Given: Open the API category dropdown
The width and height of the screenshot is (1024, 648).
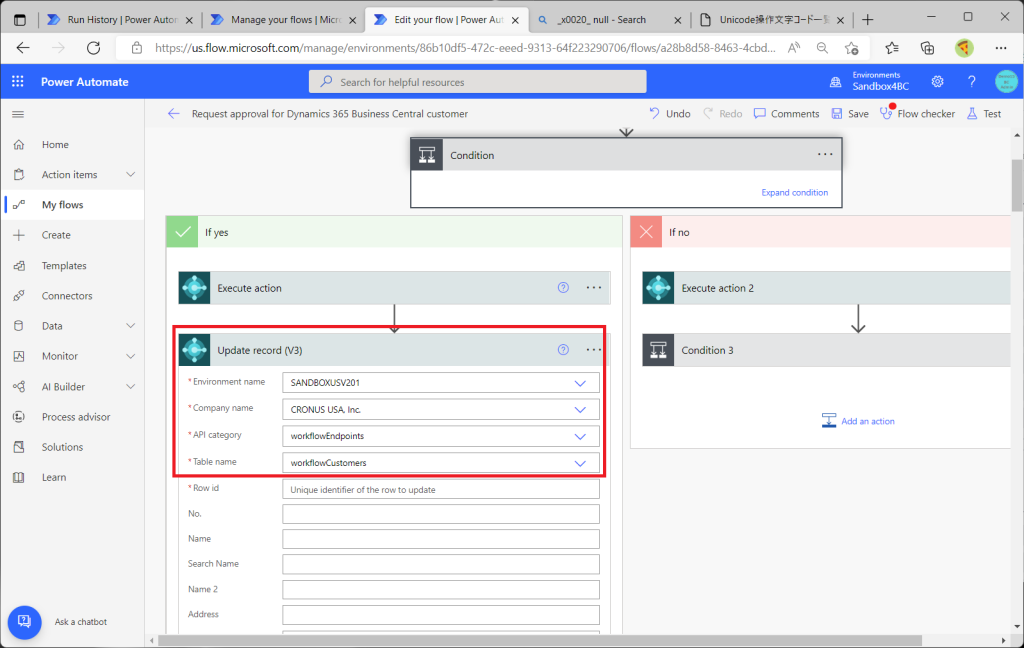Looking at the screenshot, I should coord(580,436).
